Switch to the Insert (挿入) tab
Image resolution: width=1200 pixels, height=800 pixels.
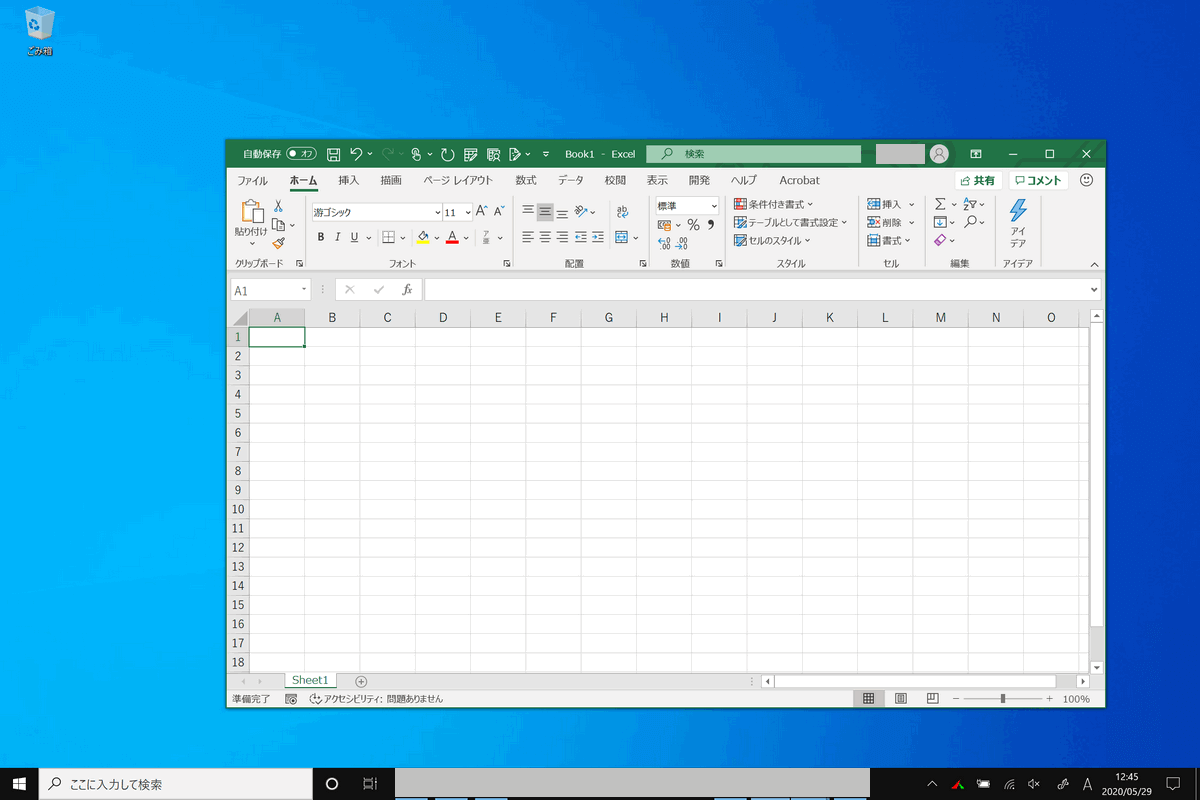point(349,181)
